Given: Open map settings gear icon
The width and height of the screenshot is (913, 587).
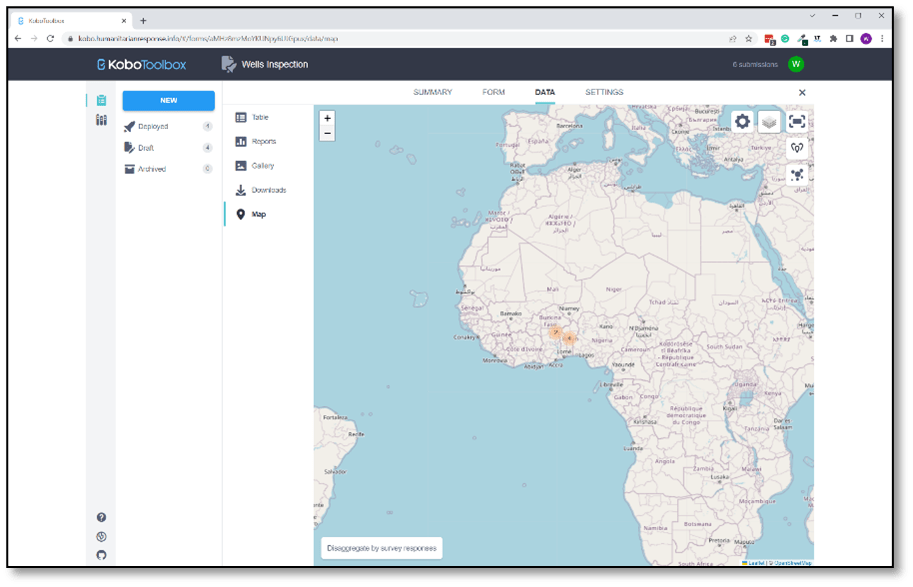Looking at the screenshot, I should pos(742,122).
